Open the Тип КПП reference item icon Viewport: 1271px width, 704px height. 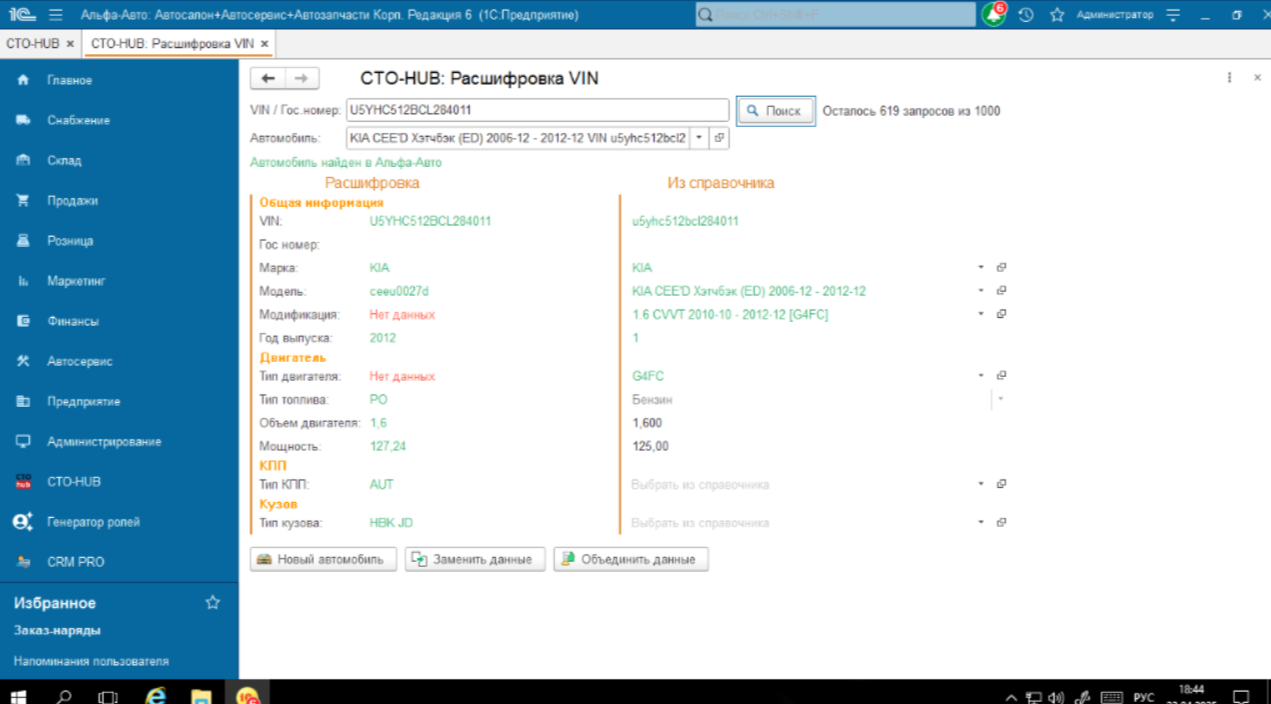point(1001,484)
